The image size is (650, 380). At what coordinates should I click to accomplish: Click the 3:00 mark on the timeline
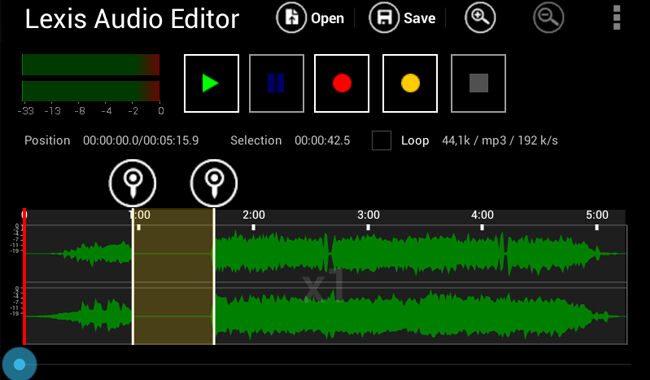pos(369,215)
